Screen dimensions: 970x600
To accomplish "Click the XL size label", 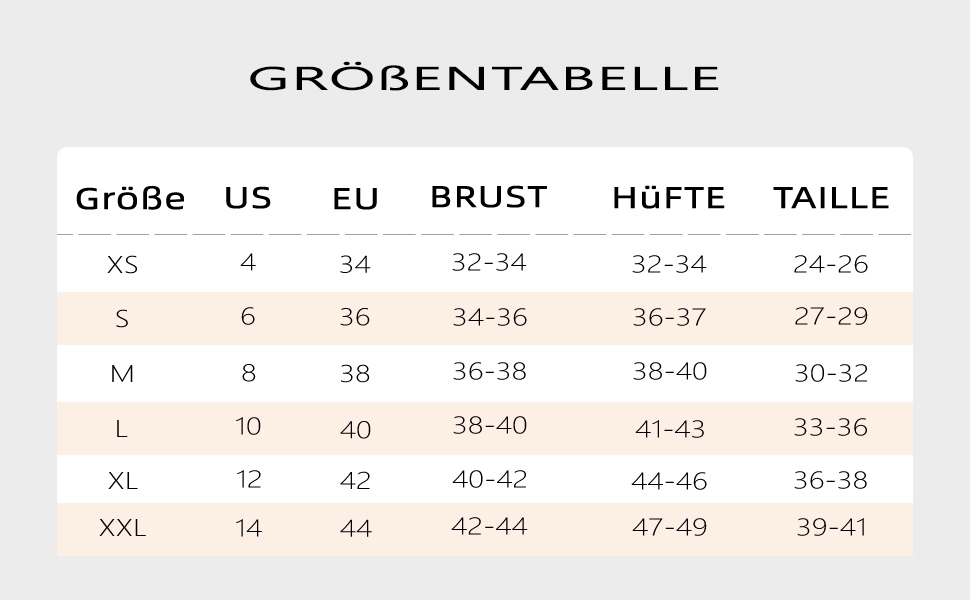I will click(x=122, y=481).
